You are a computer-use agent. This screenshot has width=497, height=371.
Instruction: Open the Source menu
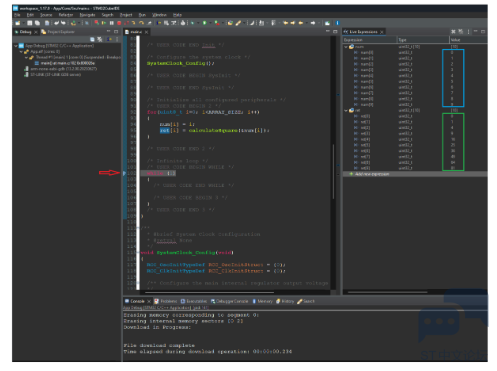tap(46, 15)
